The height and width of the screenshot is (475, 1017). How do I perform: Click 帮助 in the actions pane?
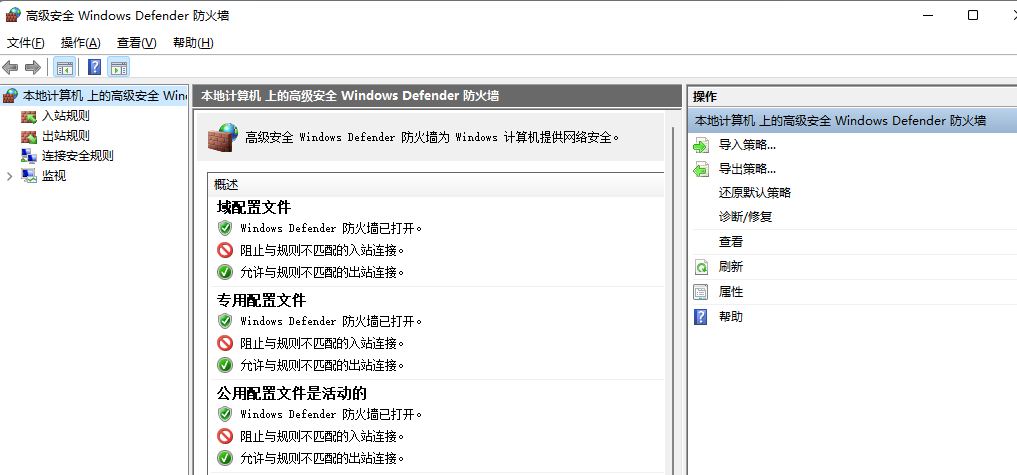coord(731,317)
